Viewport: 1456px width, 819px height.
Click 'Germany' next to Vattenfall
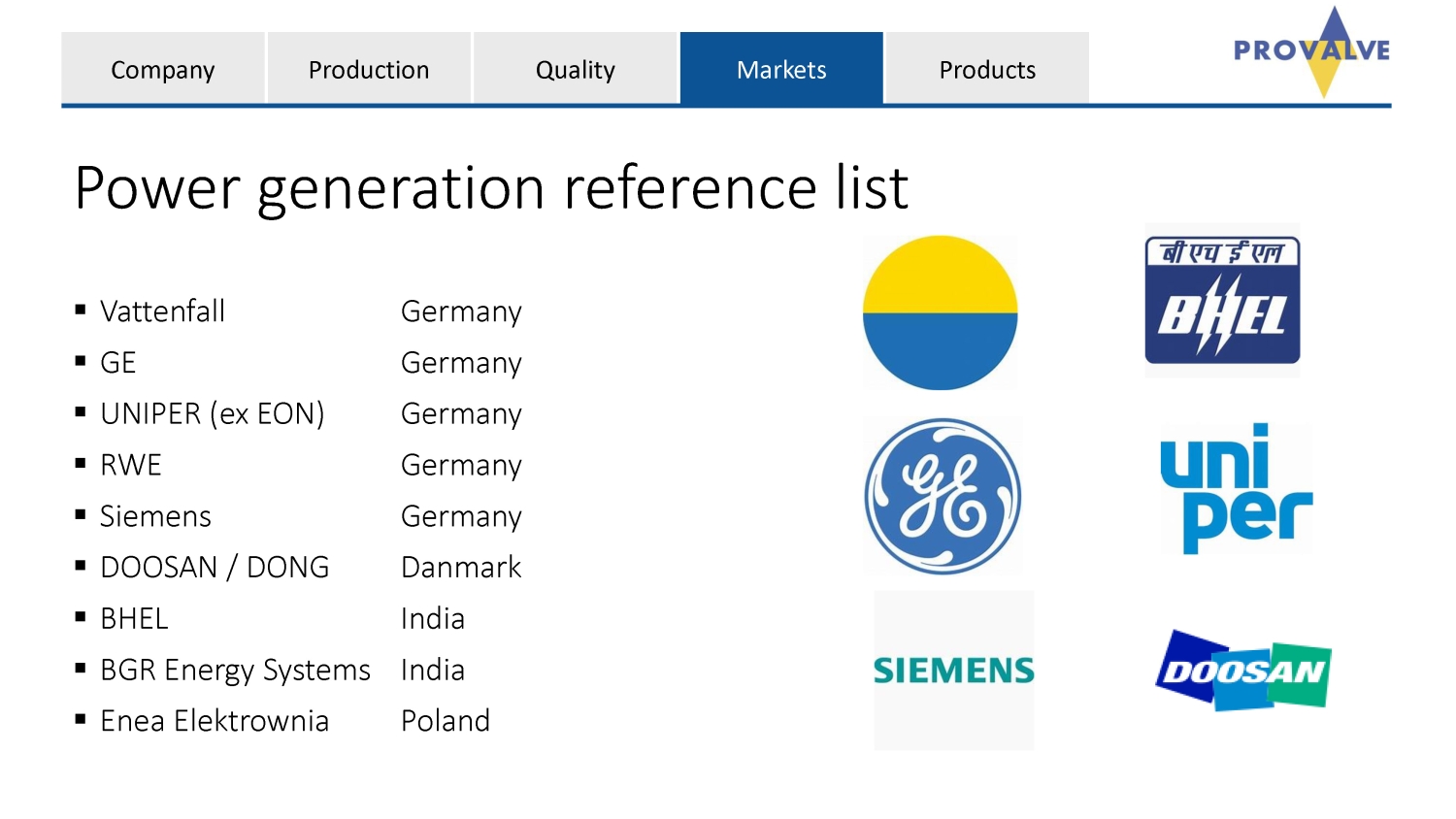(461, 312)
